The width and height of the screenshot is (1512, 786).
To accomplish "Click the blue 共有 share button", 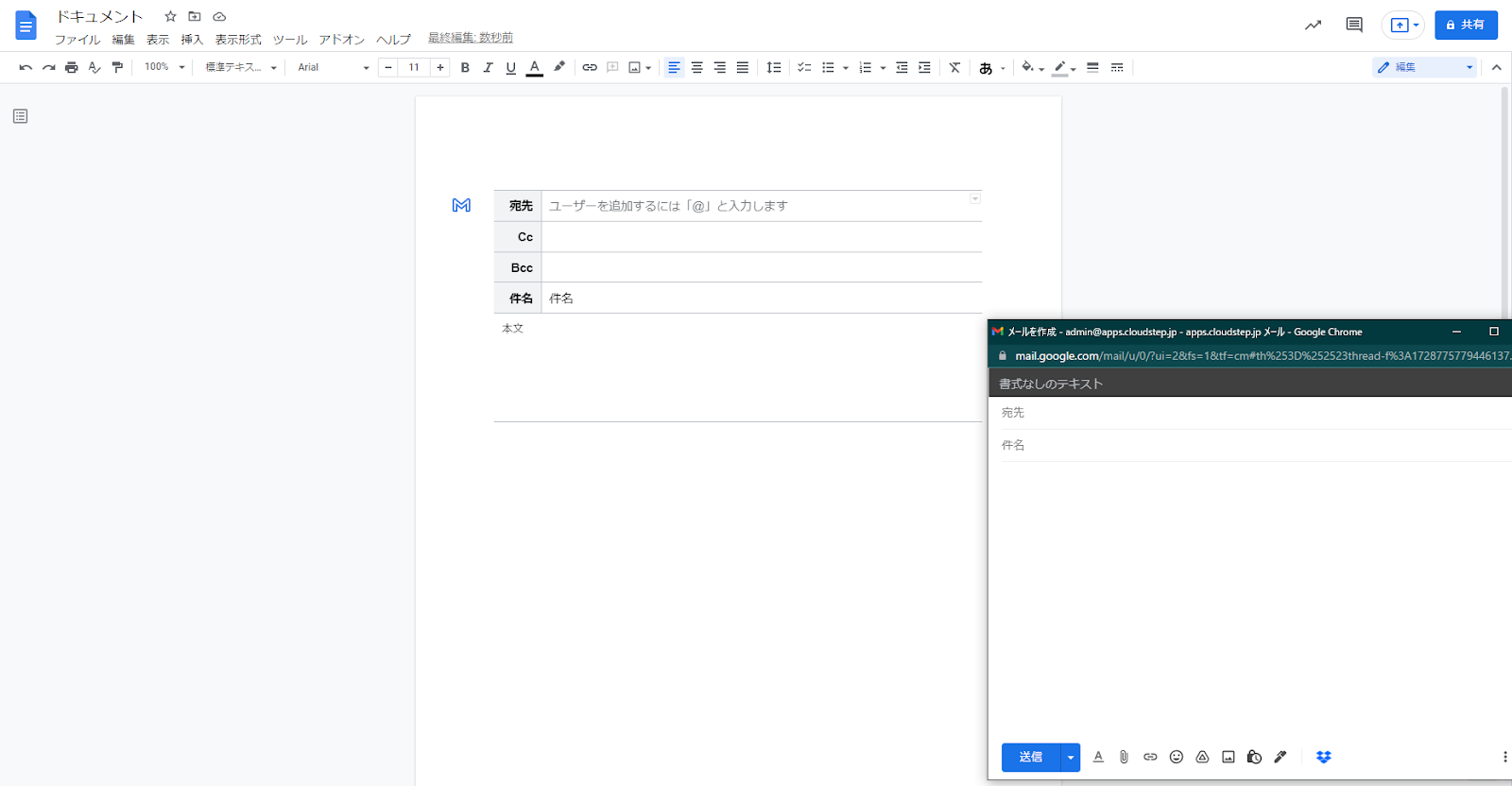I will 1466,25.
